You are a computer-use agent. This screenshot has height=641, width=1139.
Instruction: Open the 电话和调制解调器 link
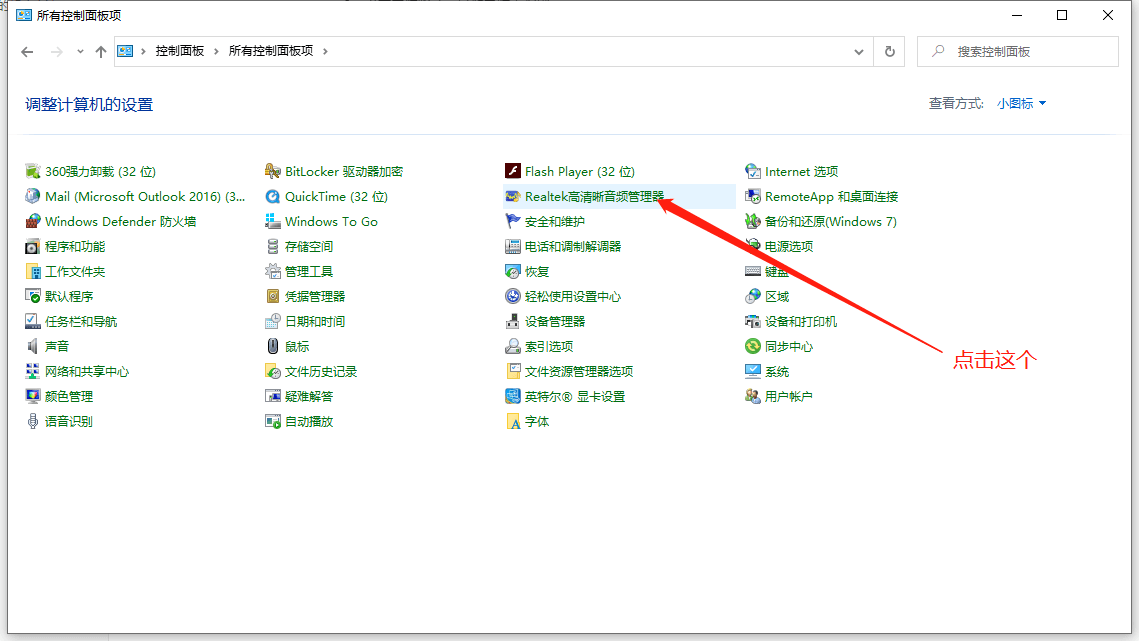click(x=572, y=246)
